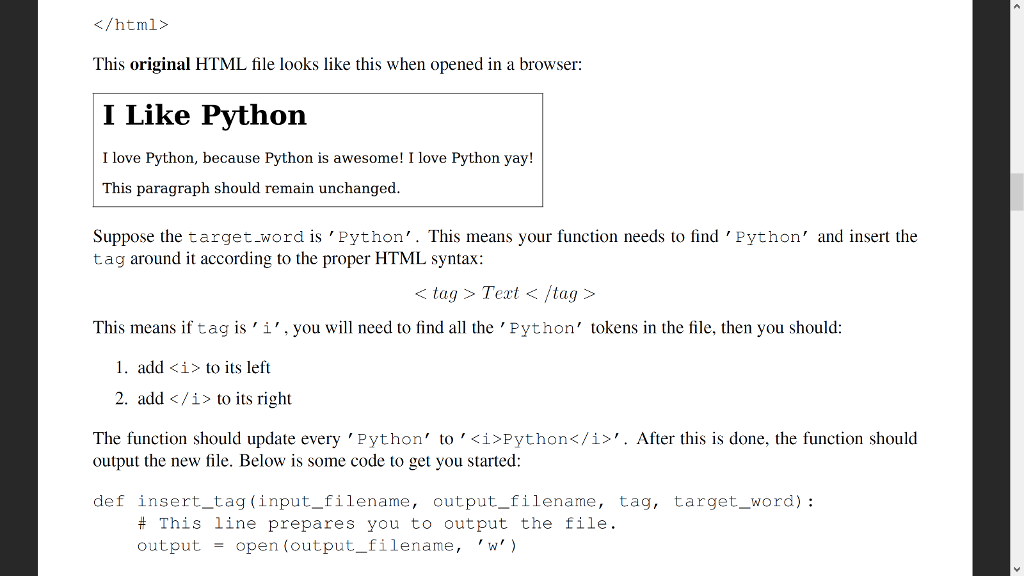Click the scroll up arrow
This screenshot has width=1024, height=576.
pos(1016,8)
